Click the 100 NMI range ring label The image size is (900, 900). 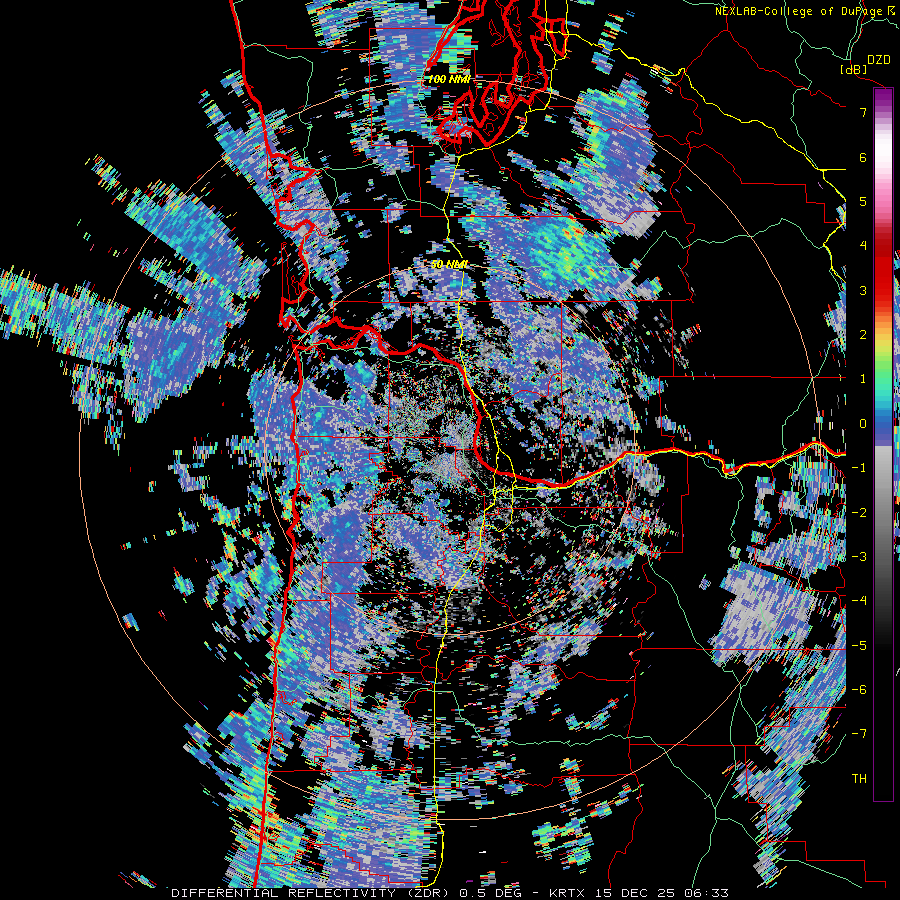[449, 79]
